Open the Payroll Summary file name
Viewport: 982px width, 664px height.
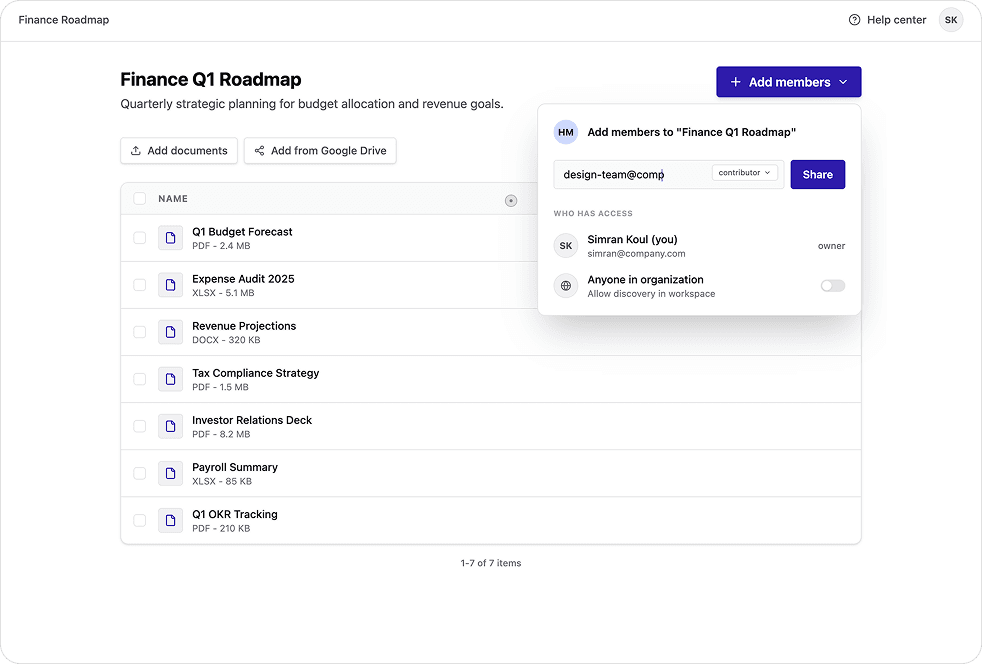235,467
